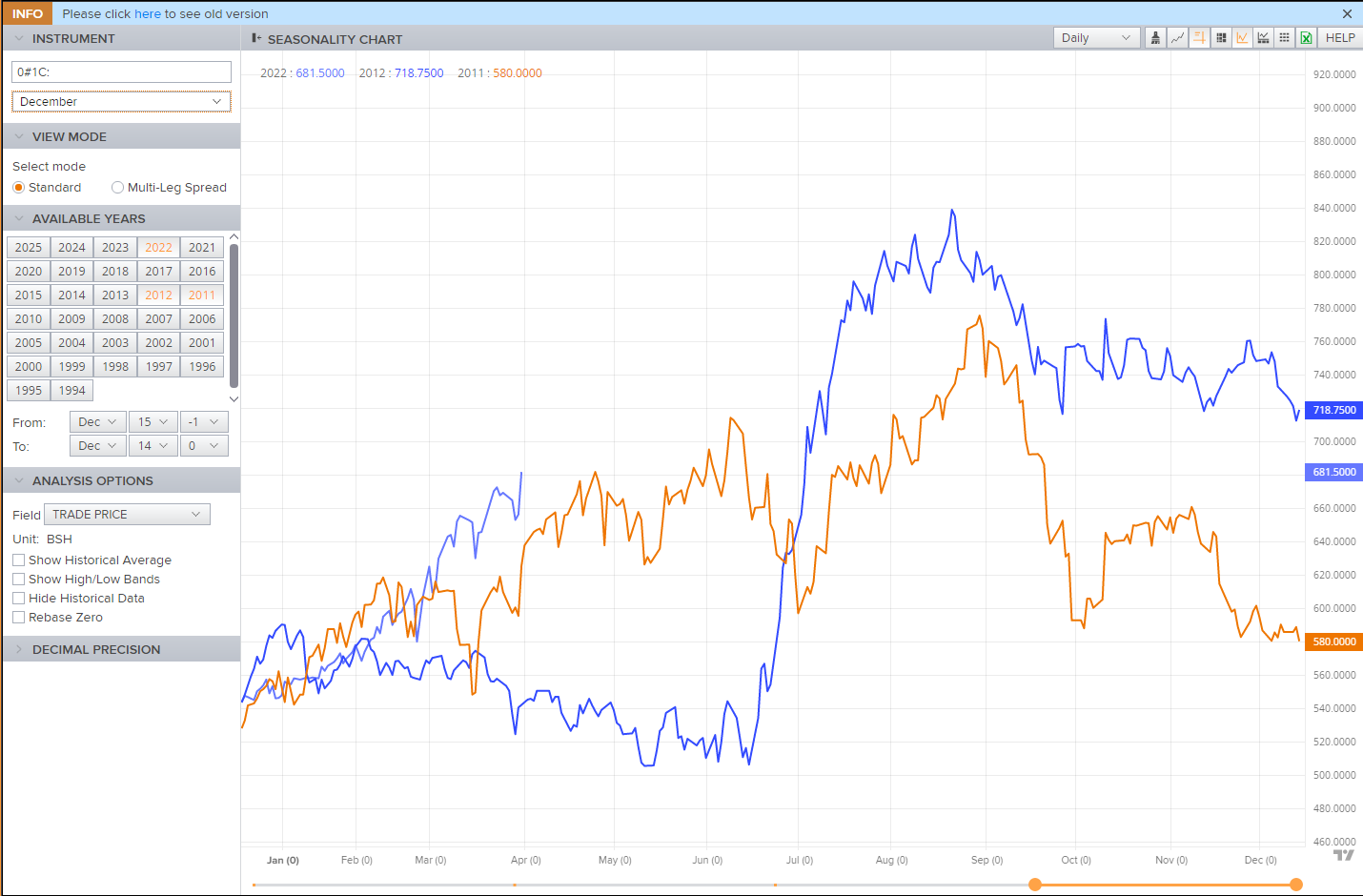The height and width of the screenshot is (896, 1363).
Task: Click the years list scrollbar up arrow
Action: (234, 237)
